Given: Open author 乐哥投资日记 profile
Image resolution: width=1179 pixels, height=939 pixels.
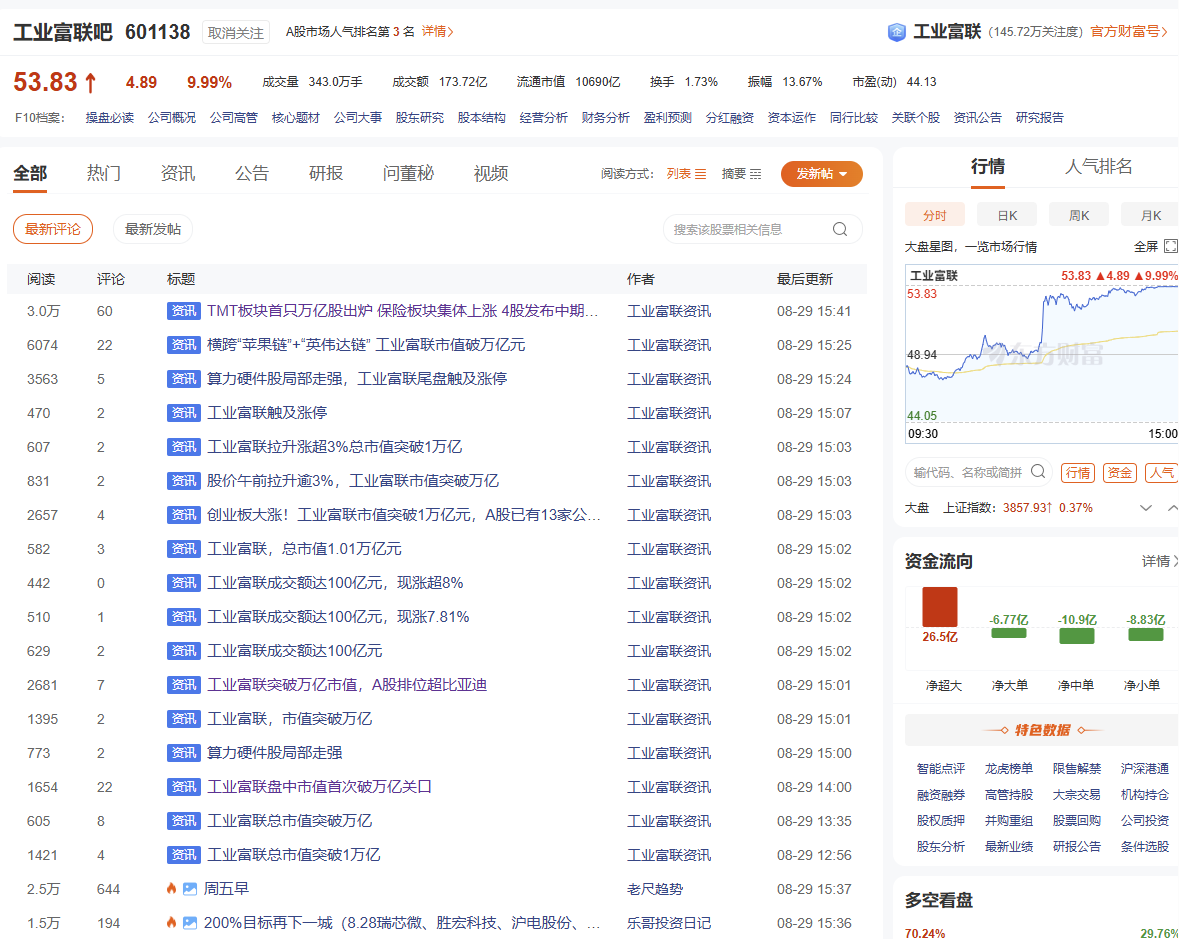Looking at the screenshot, I should coord(668,922).
